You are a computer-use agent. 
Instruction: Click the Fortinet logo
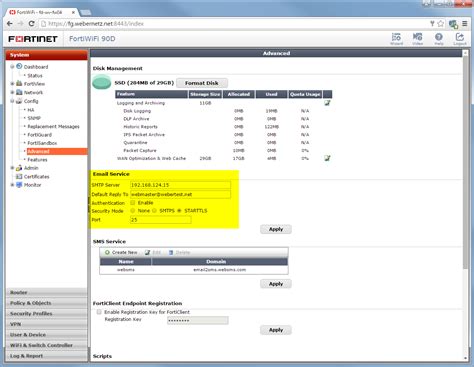pos(33,39)
